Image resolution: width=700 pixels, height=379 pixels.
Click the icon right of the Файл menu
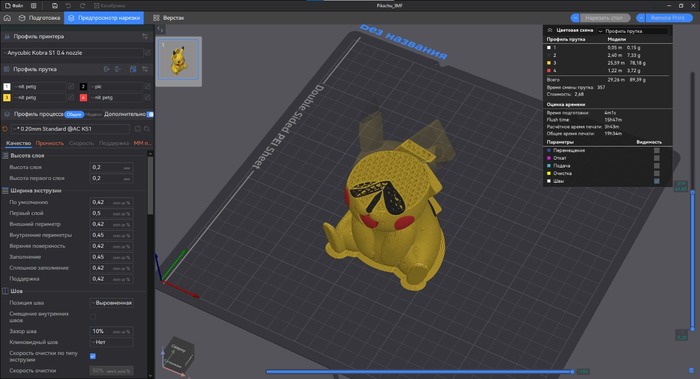click(x=33, y=6)
